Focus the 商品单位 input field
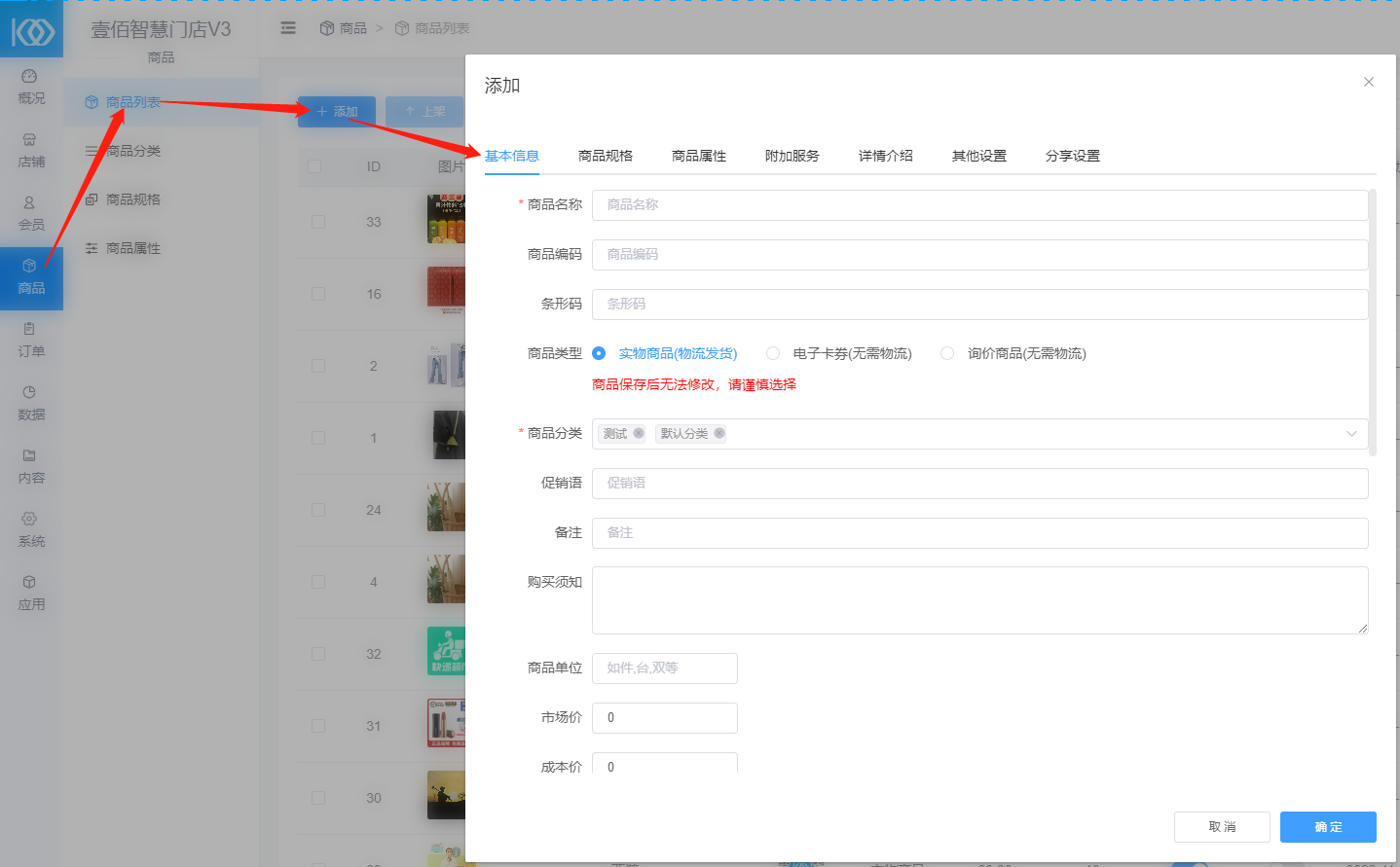Viewport: 1400px width, 867px height. pyautogui.click(x=665, y=668)
